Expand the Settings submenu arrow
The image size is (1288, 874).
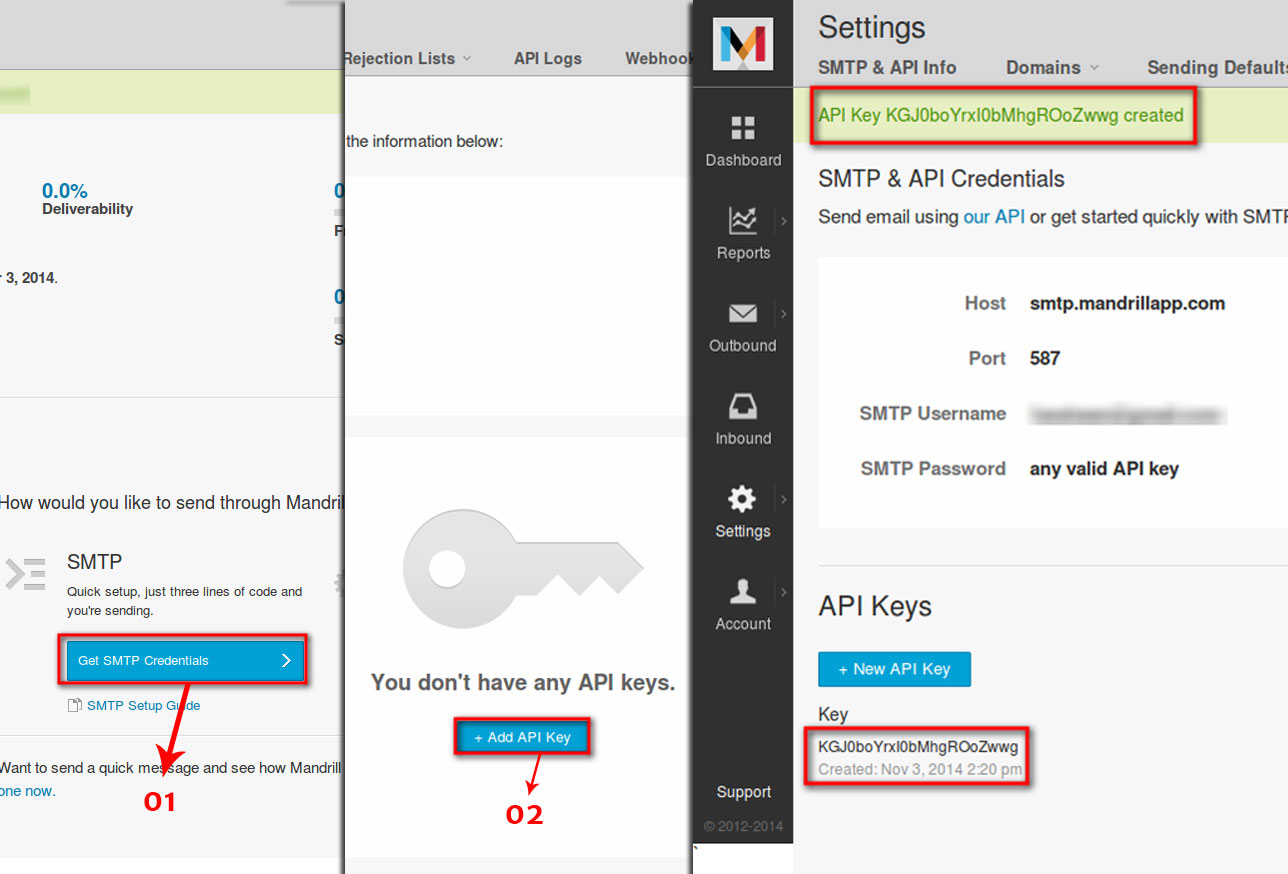pos(784,499)
